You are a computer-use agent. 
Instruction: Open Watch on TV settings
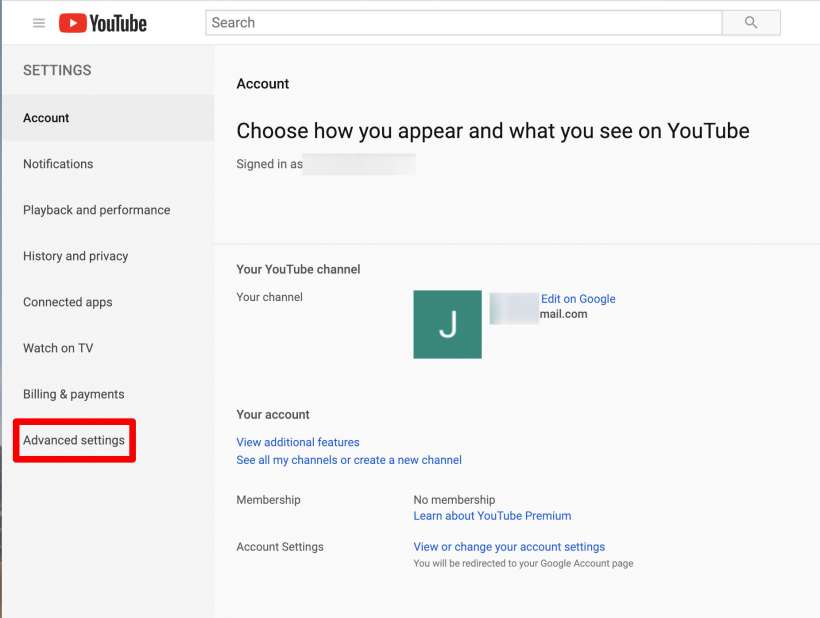point(58,348)
